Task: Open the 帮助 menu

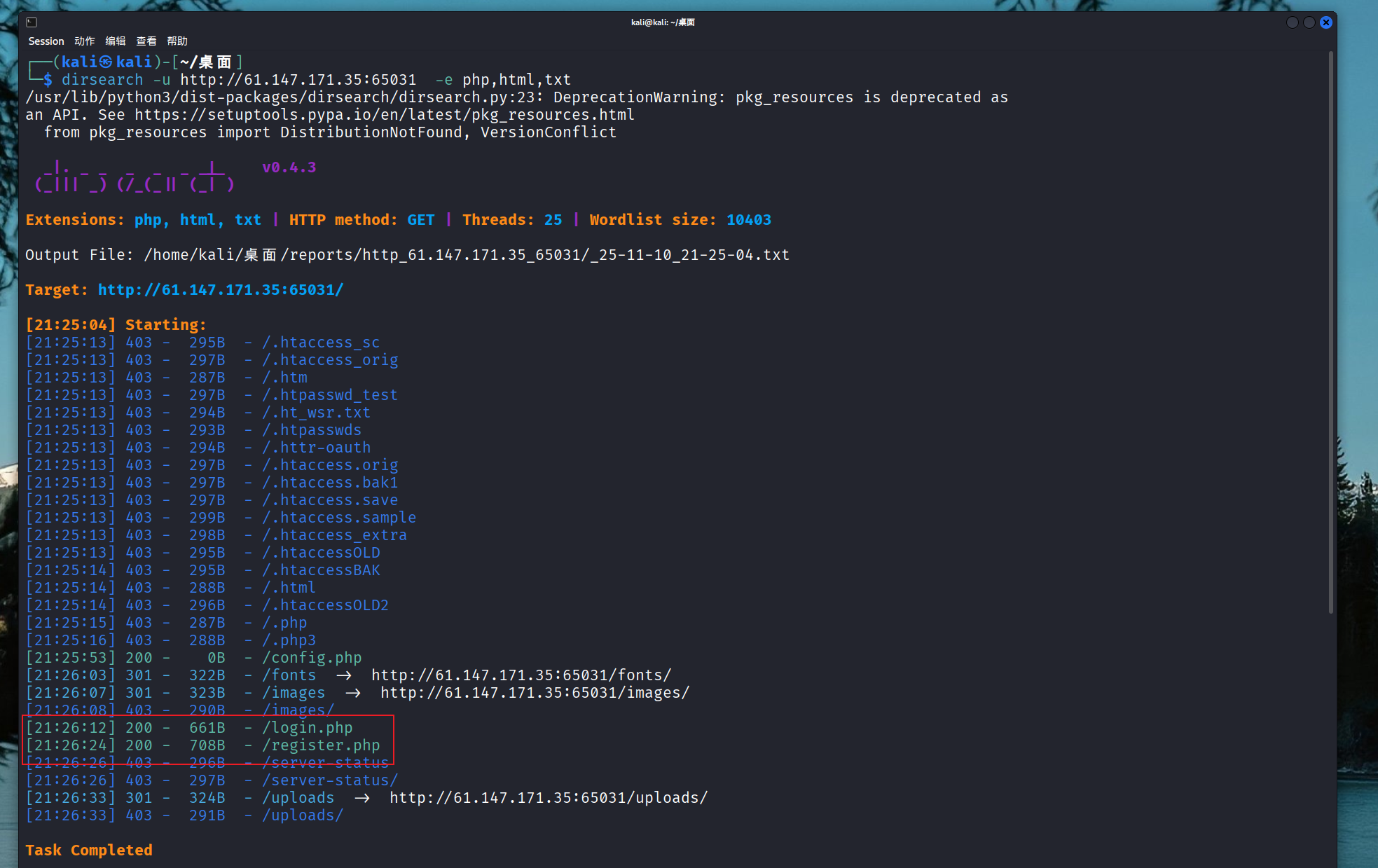Action: point(177,41)
